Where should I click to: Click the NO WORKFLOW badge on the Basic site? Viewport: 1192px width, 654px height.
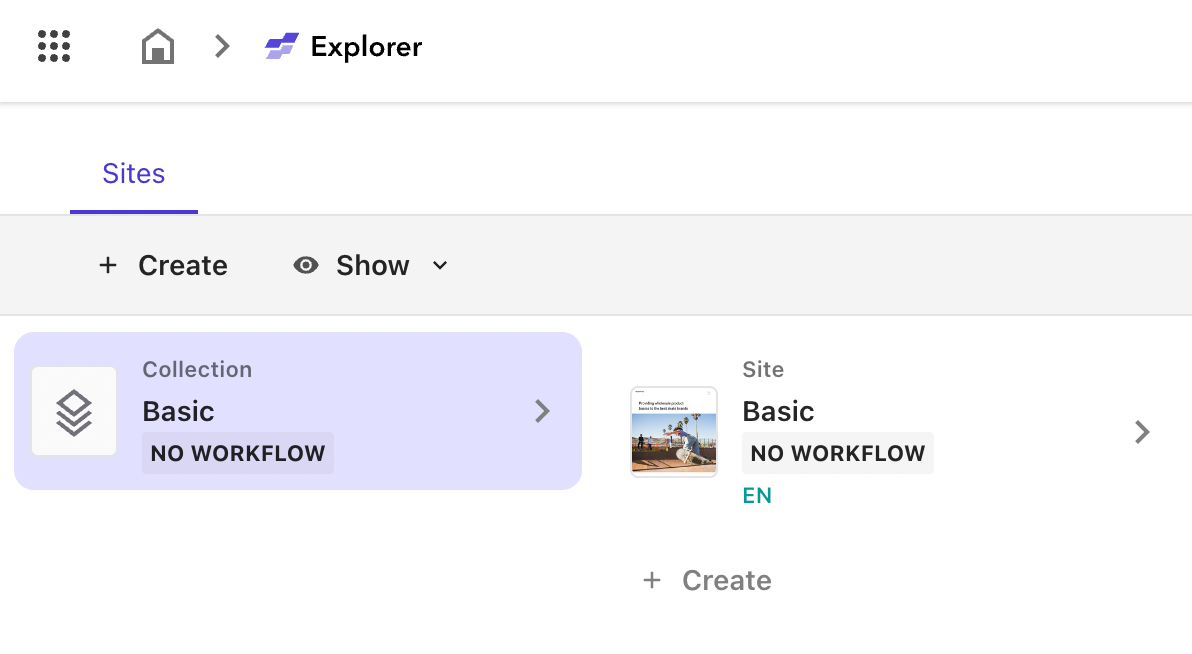coord(838,453)
